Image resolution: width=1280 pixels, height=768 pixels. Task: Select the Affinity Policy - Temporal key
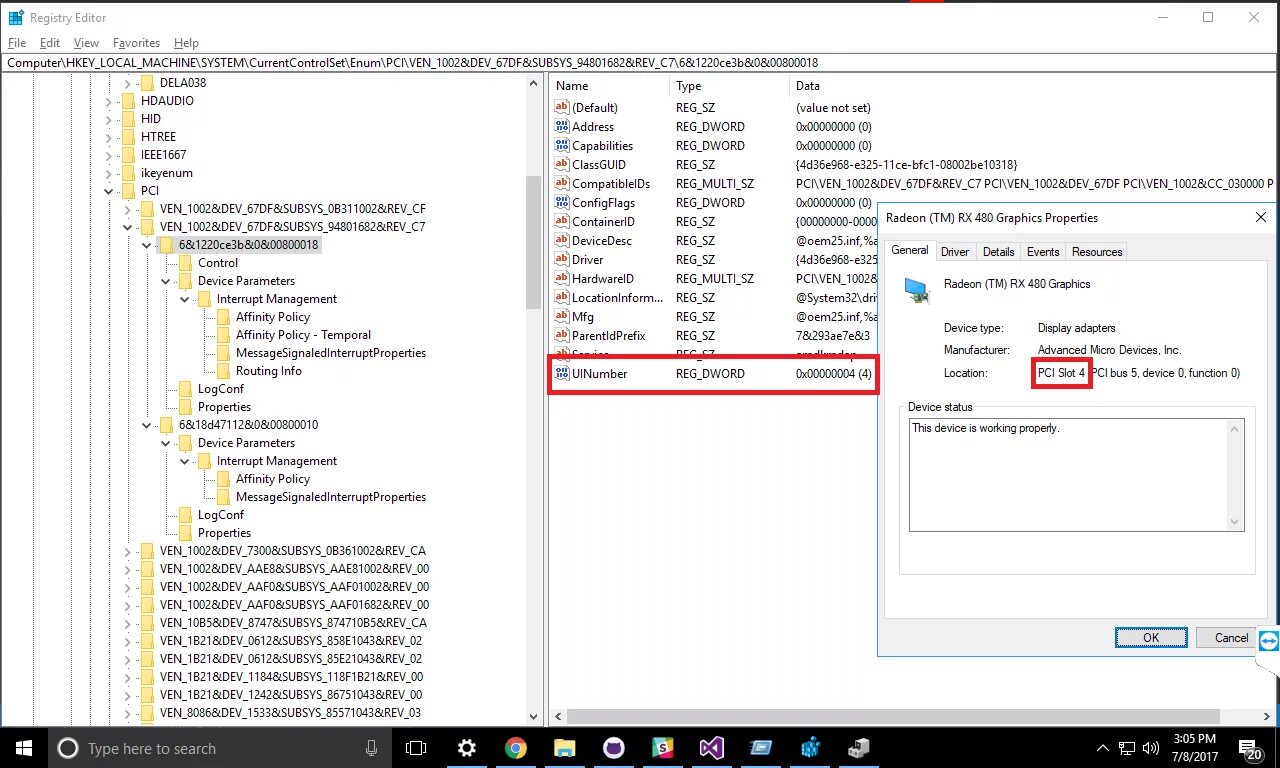pos(303,335)
